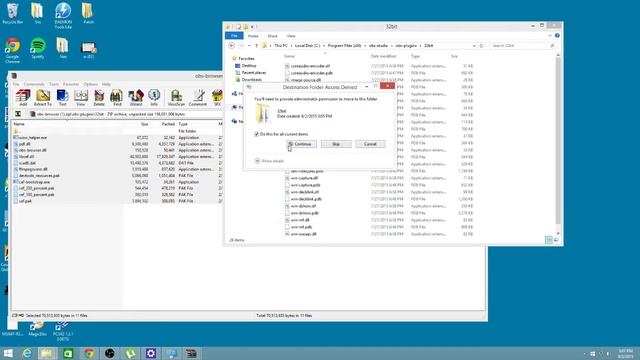Sort by Date modified column in Explorer
The height and width of the screenshot is (360, 640).
click(383, 56)
